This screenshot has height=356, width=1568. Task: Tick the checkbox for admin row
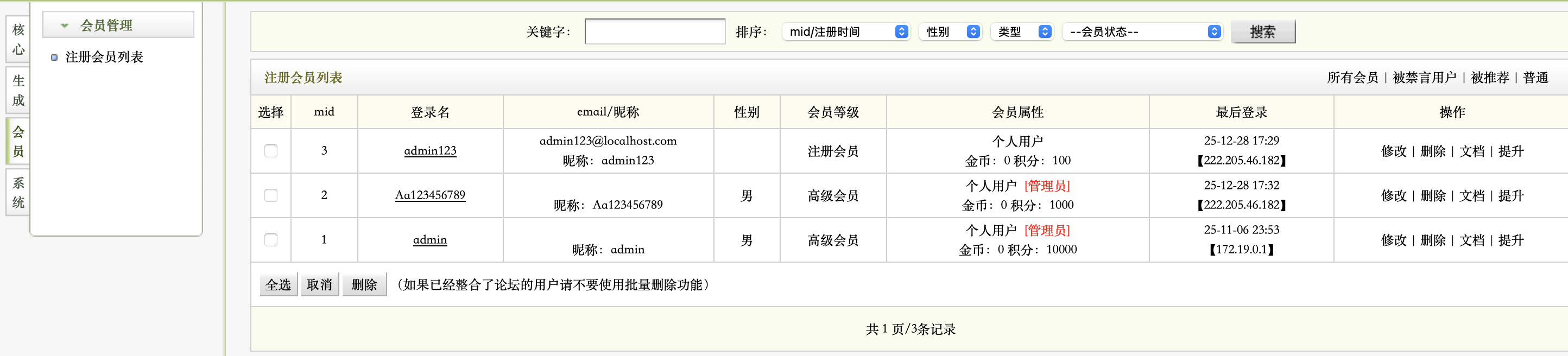click(x=271, y=240)
